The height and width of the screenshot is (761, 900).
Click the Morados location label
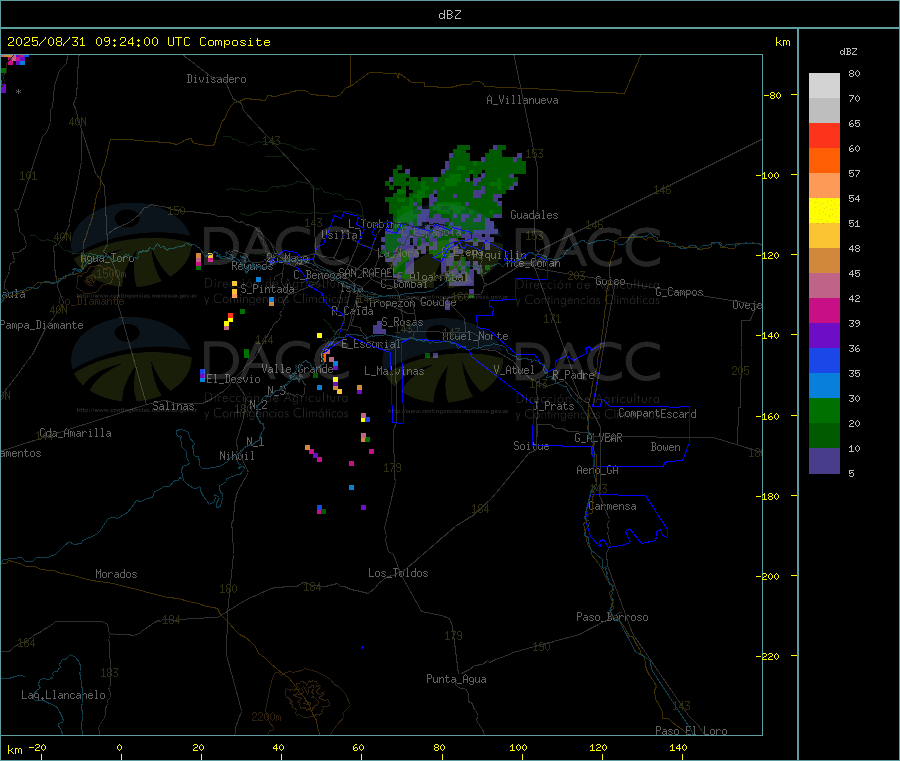coord(117,574)
